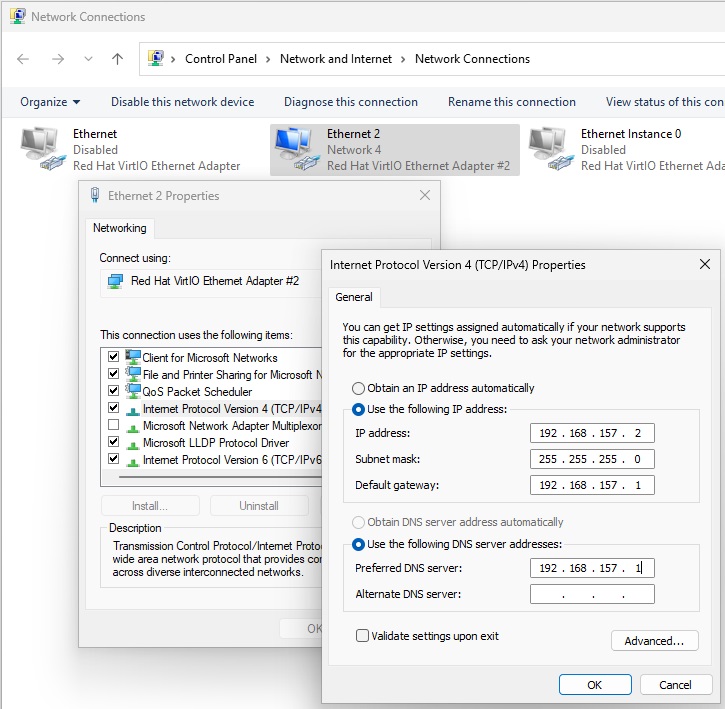
Task: Close the Ethernet 2 Properties dialog
Action: pos(425,195)
